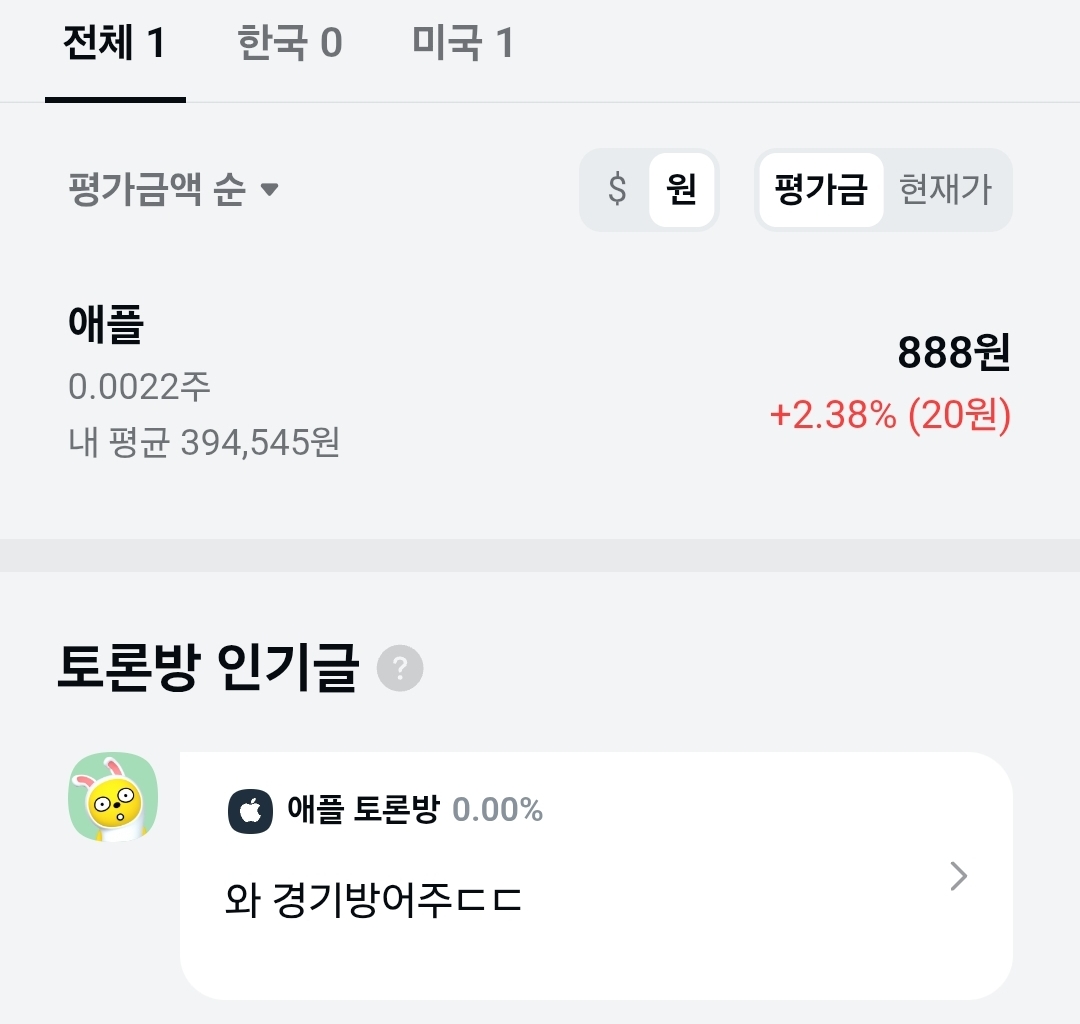Click 내 평균 394,545원 average price
Image resolution: width=1080 pixels, height=1024 pixels.
(x=204, y=441)
